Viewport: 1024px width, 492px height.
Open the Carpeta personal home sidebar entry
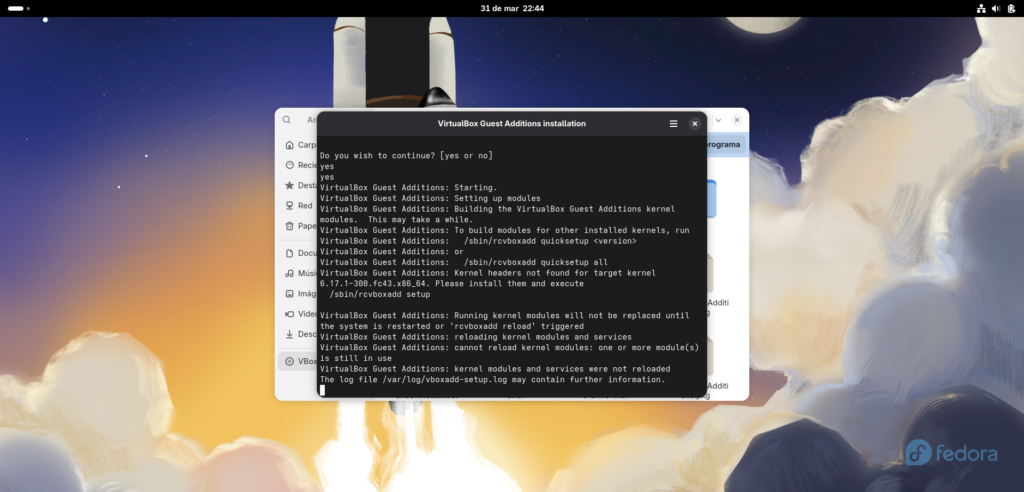tap(300, 145)
